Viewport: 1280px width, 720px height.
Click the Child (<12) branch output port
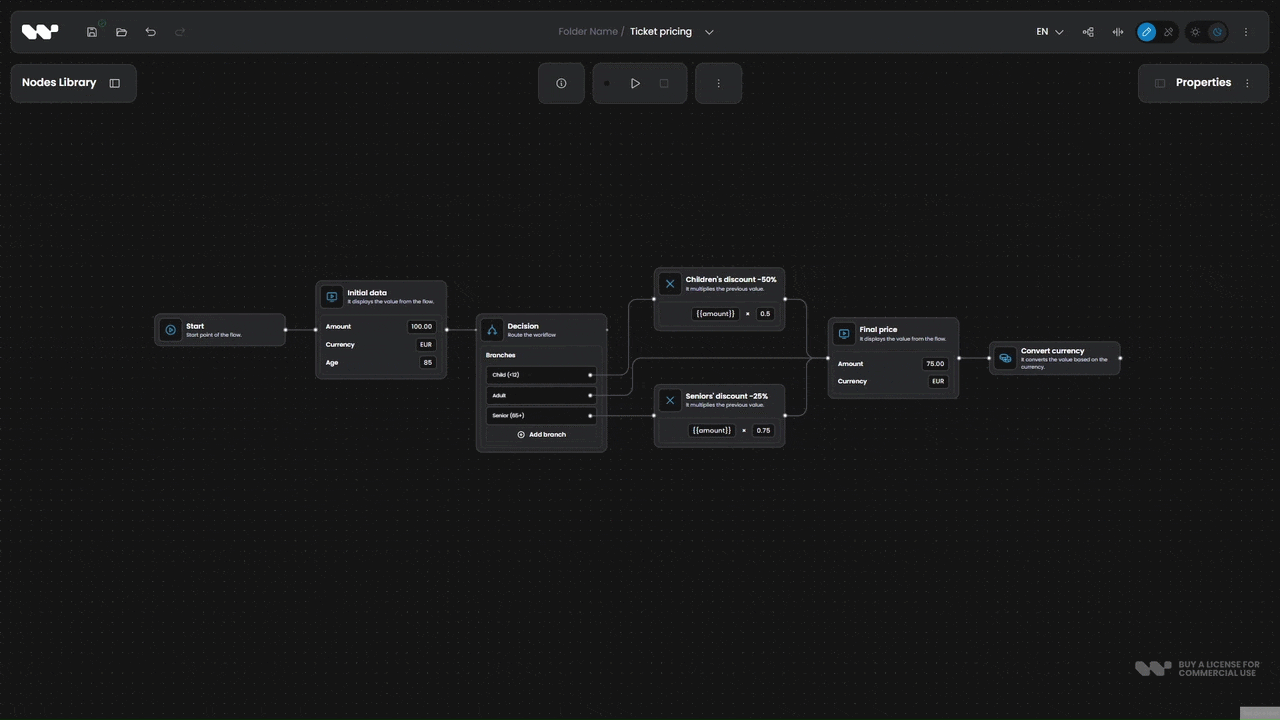(x=590, y=375)
